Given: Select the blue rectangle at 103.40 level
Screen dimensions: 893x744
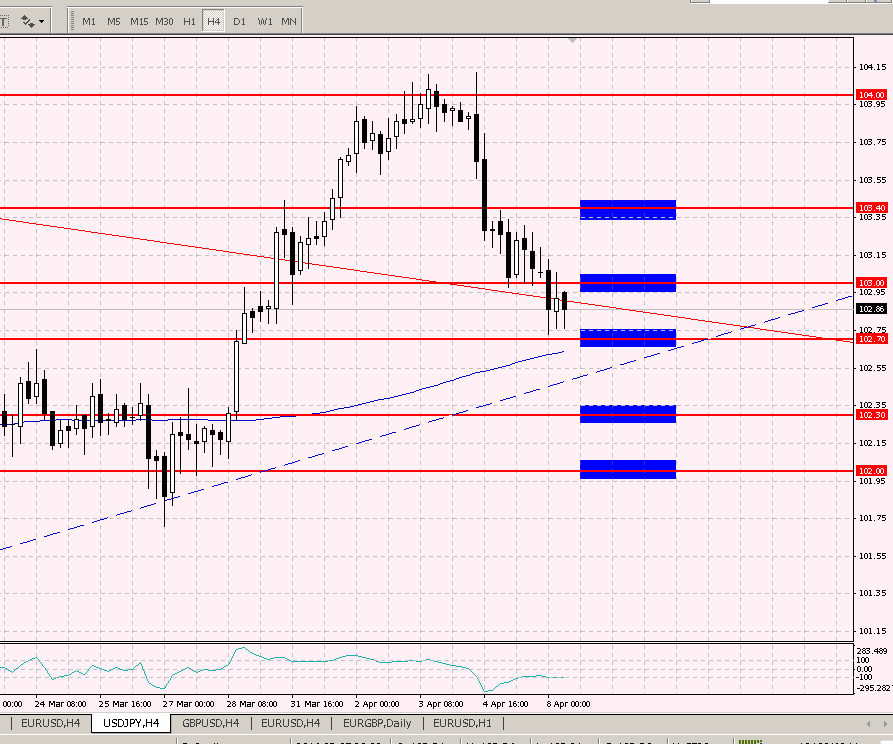Looking at the screenshot, I should 628,210.
